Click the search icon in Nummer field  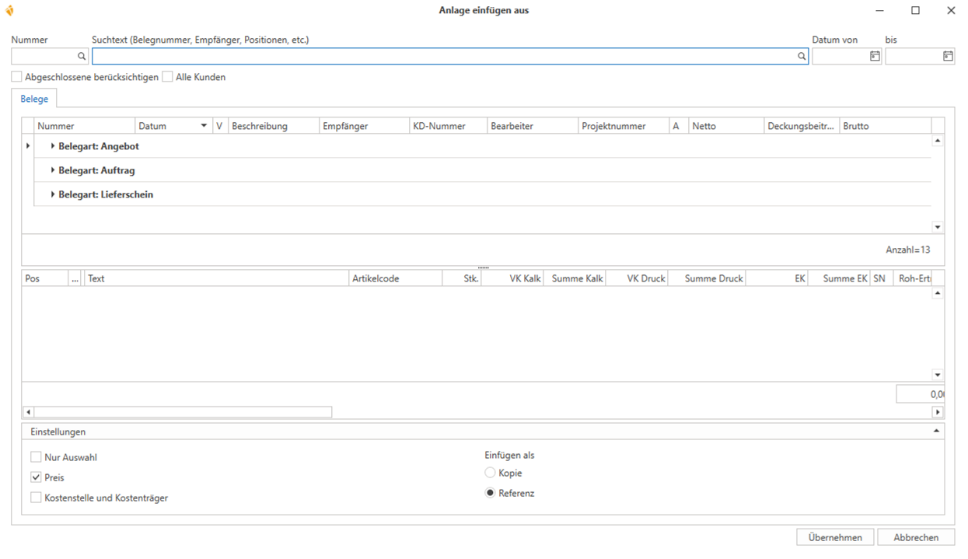tap(82, 57)
